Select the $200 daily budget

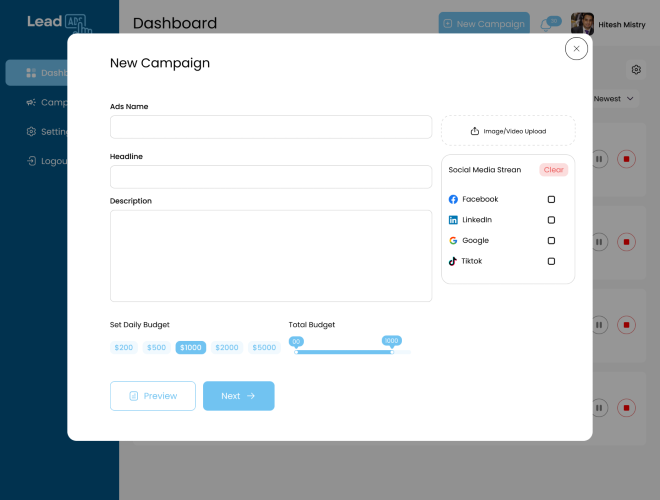[x=124, y=347]
